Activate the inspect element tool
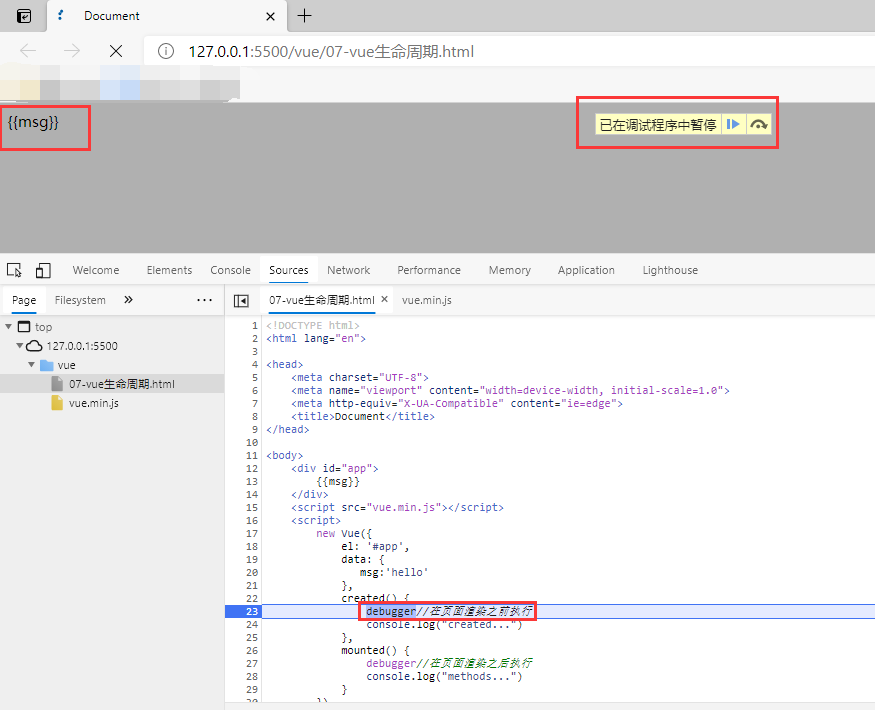 pyautogui.click(x=15, y=270)
